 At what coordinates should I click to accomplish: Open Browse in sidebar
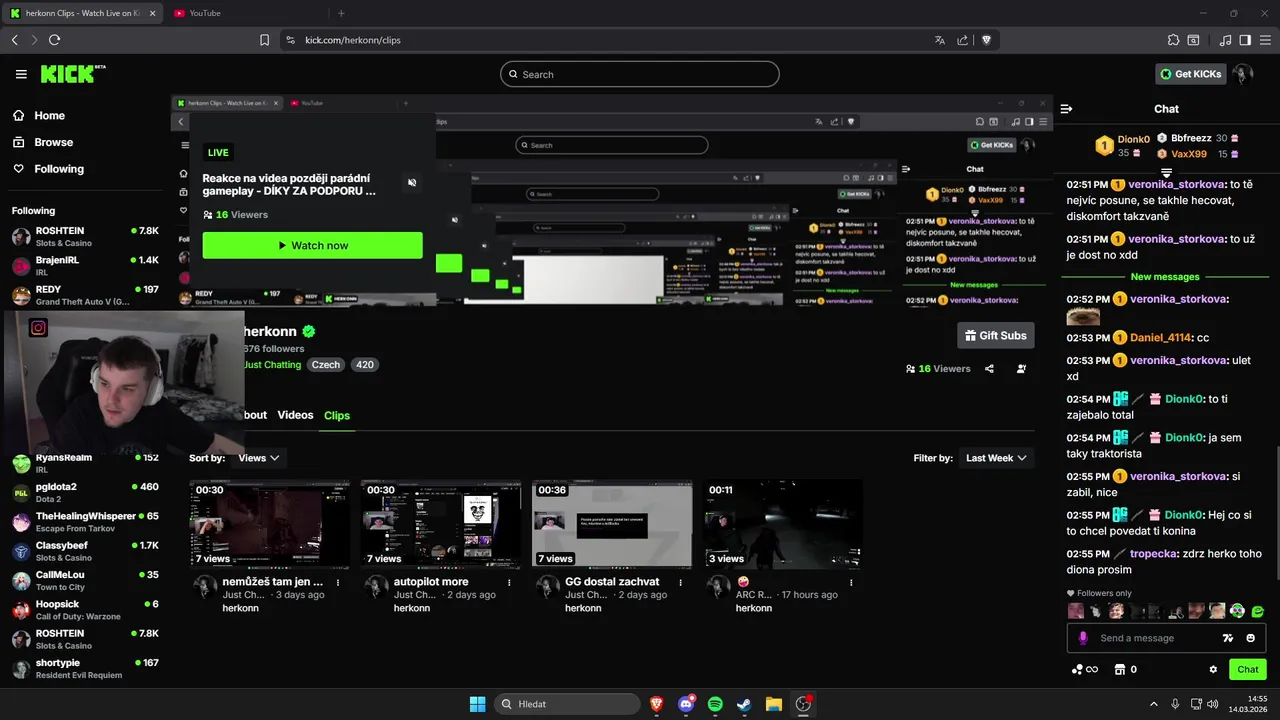coord(43,142)
